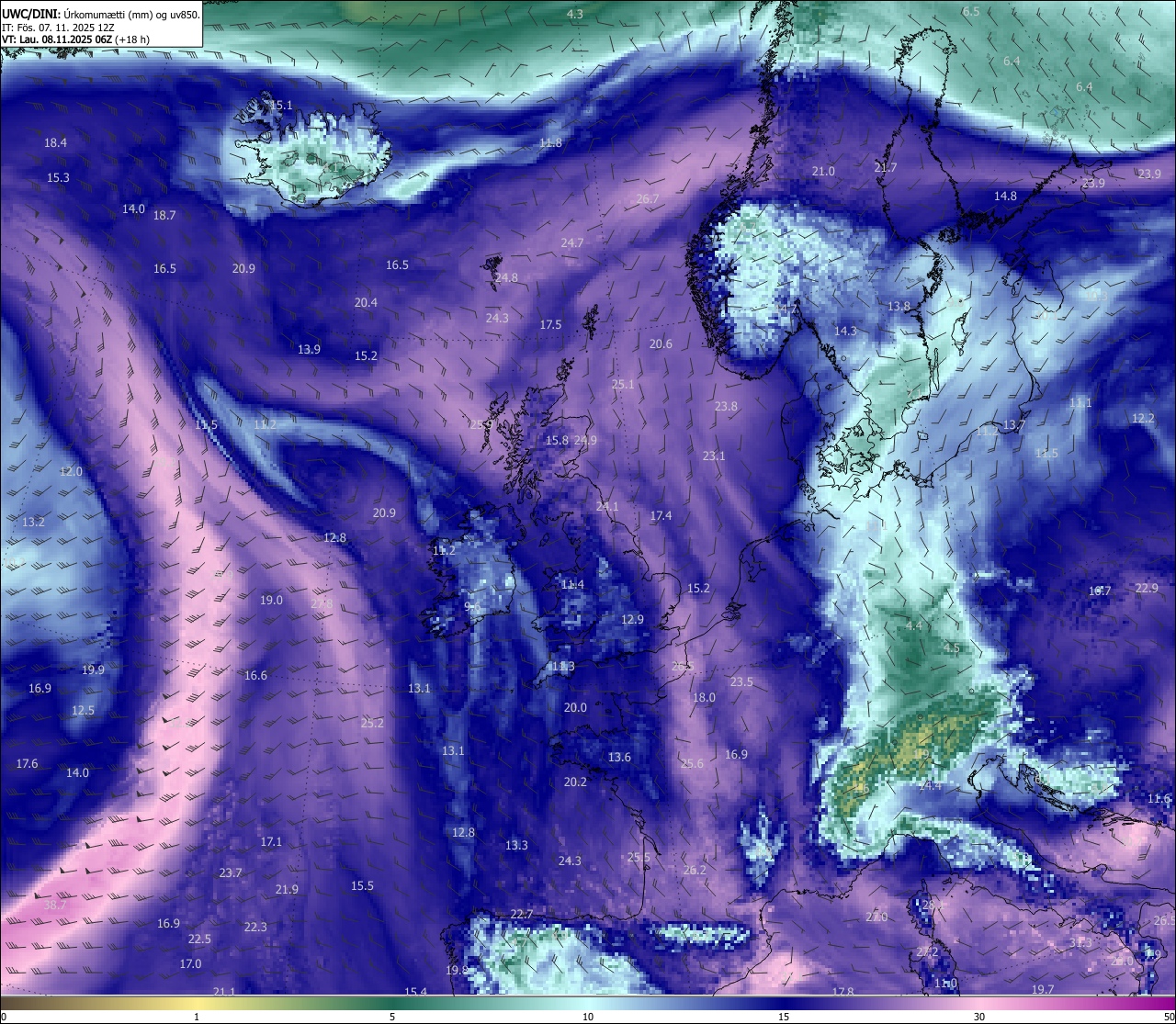Click the map value '25.2'
Viewport: 1176px width, 1024px height.
(372, 723)
